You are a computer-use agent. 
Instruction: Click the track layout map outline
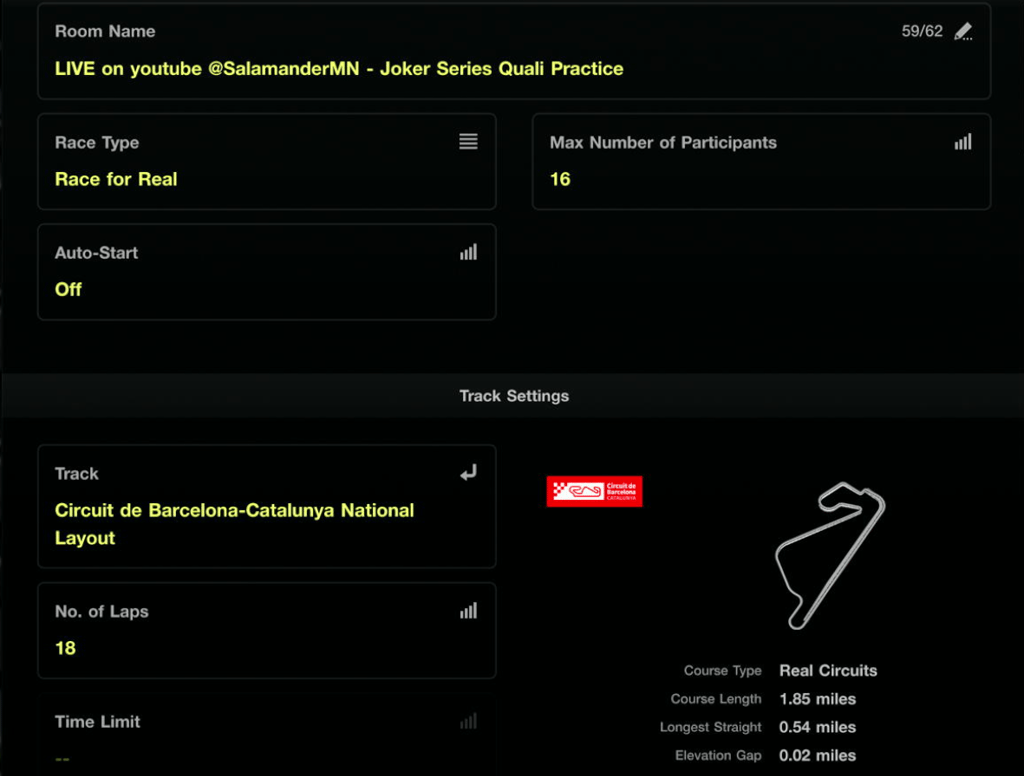pos(830,556)
